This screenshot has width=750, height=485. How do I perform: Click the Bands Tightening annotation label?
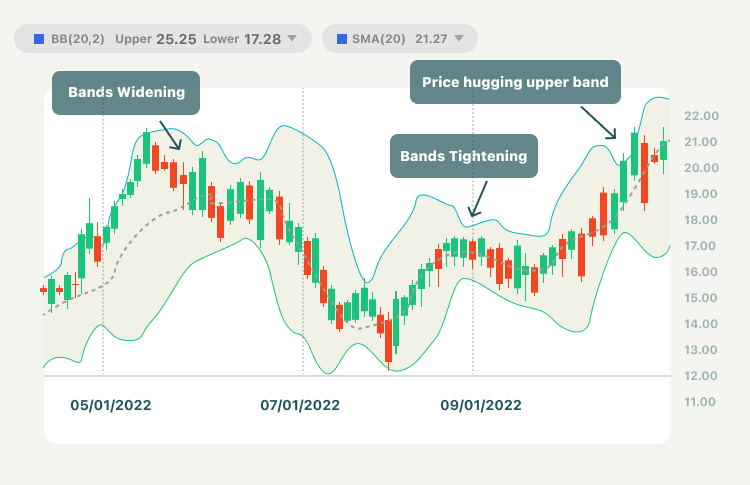(x=462, y=157)
